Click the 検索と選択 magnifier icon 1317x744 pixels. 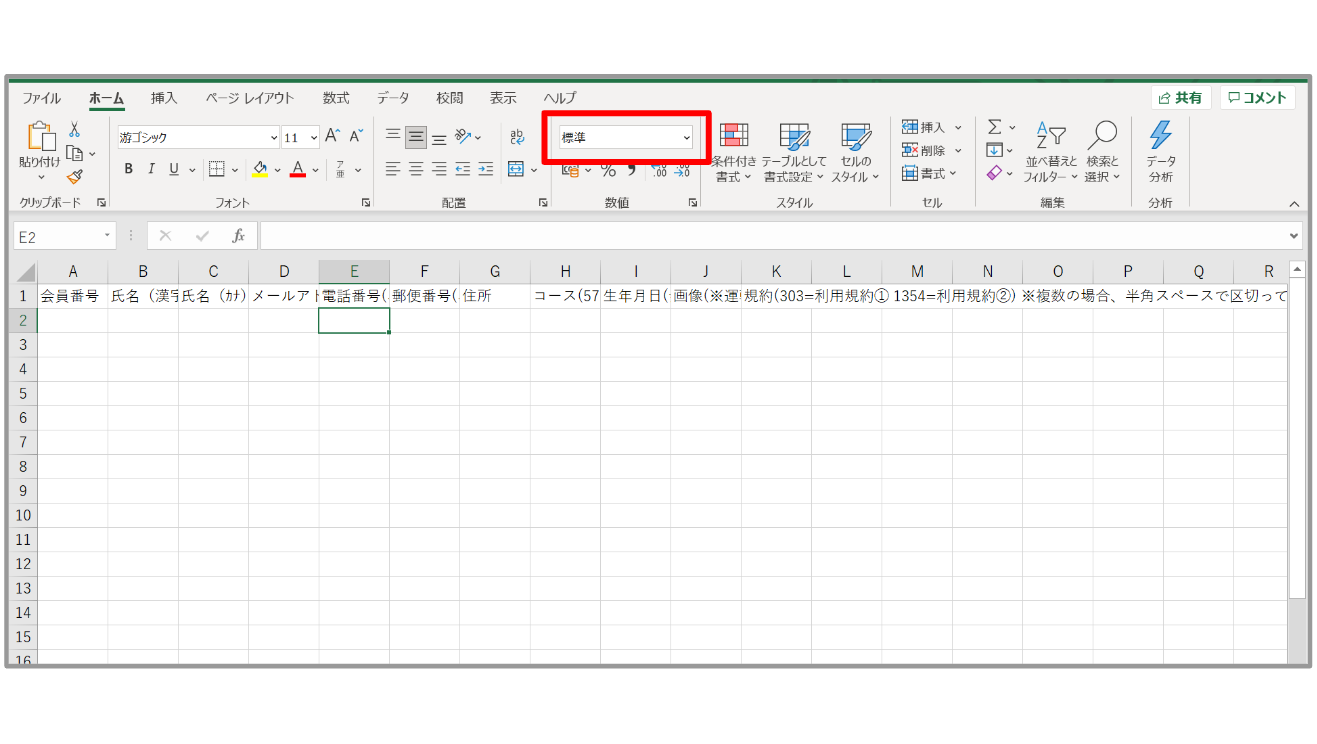point(1102,152)
